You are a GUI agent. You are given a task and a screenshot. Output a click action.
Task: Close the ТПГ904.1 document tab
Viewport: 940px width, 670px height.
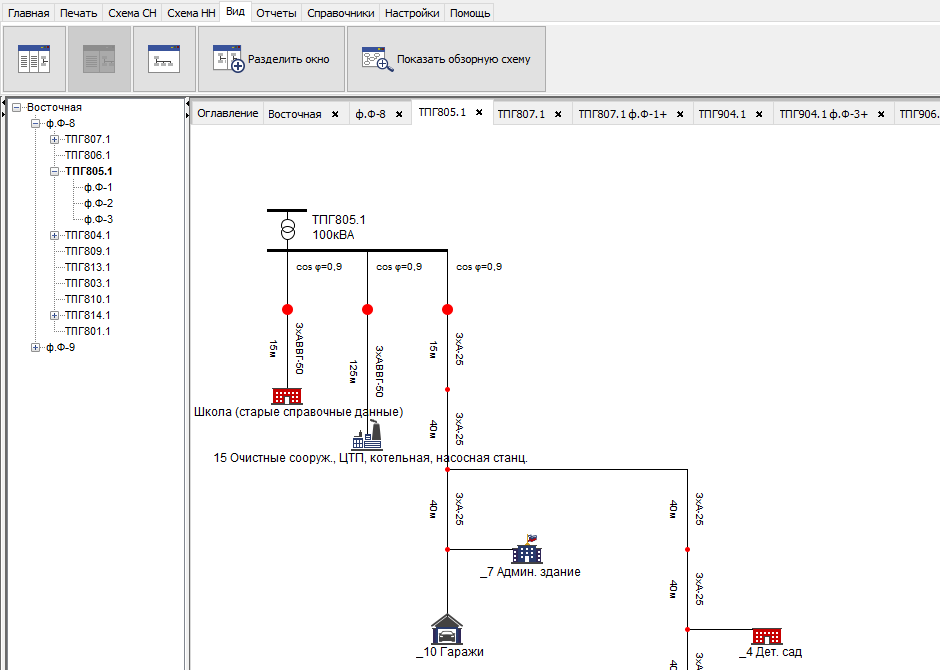pyautogui.click(x=759, y=114)
